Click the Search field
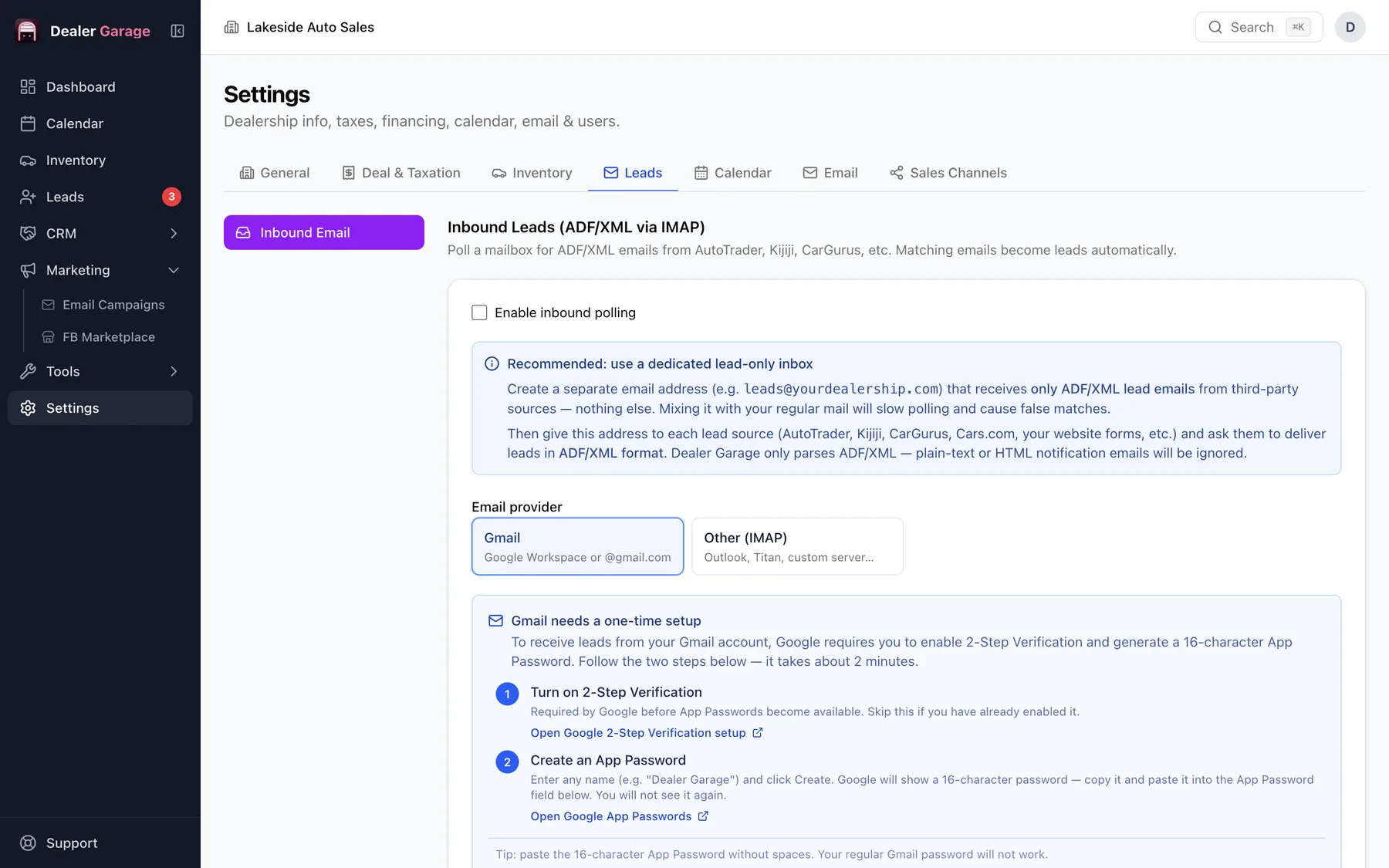 (1259, 27)
